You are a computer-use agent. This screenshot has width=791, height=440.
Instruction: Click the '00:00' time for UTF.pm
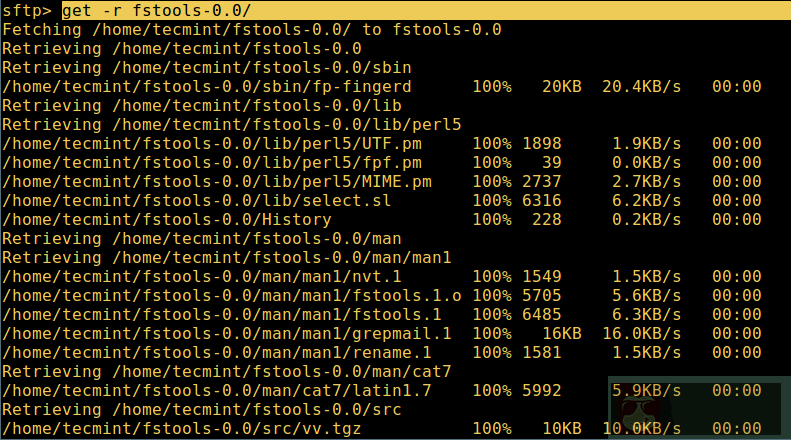coord(737,144)
